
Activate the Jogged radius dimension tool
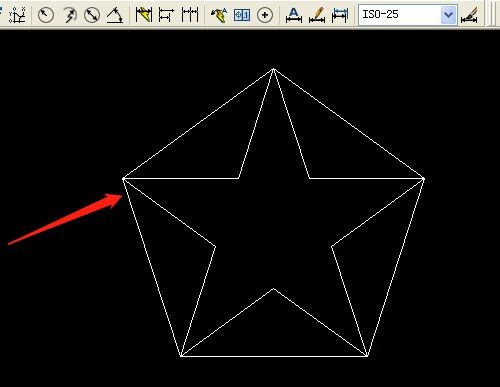tap(69, 15)
